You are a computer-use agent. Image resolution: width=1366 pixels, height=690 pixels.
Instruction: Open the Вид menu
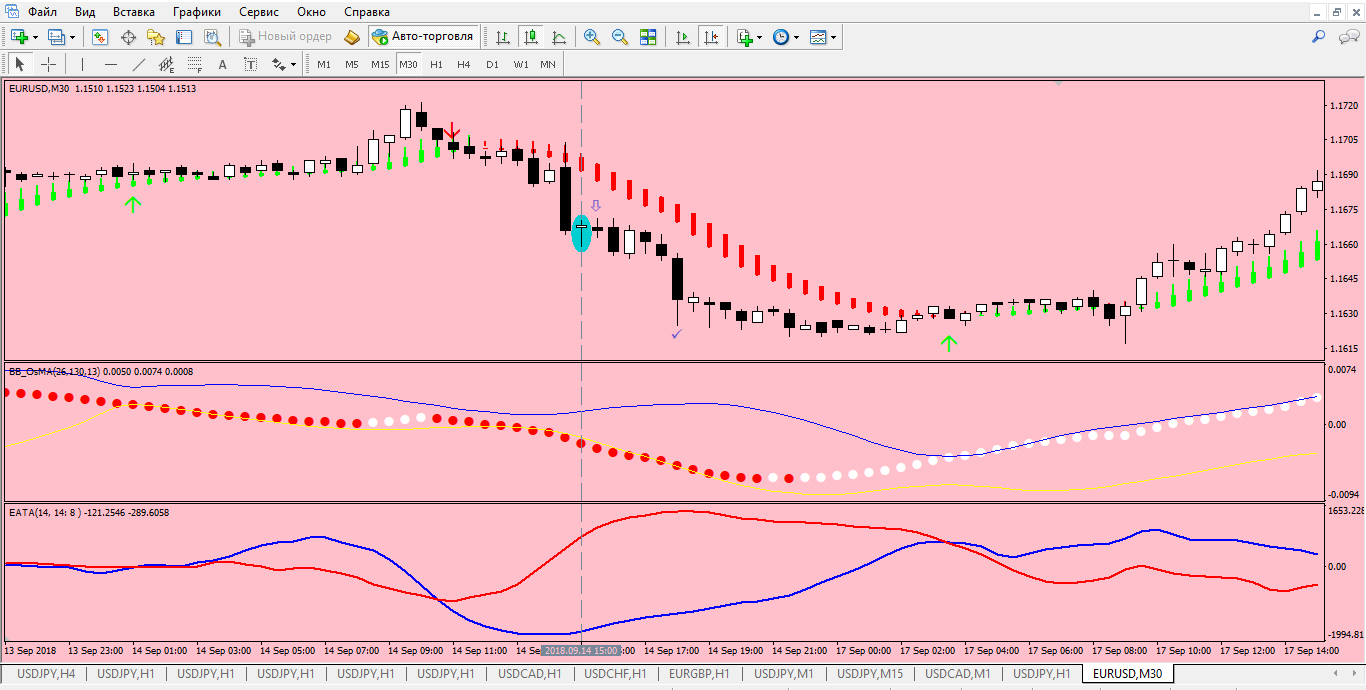85,12
